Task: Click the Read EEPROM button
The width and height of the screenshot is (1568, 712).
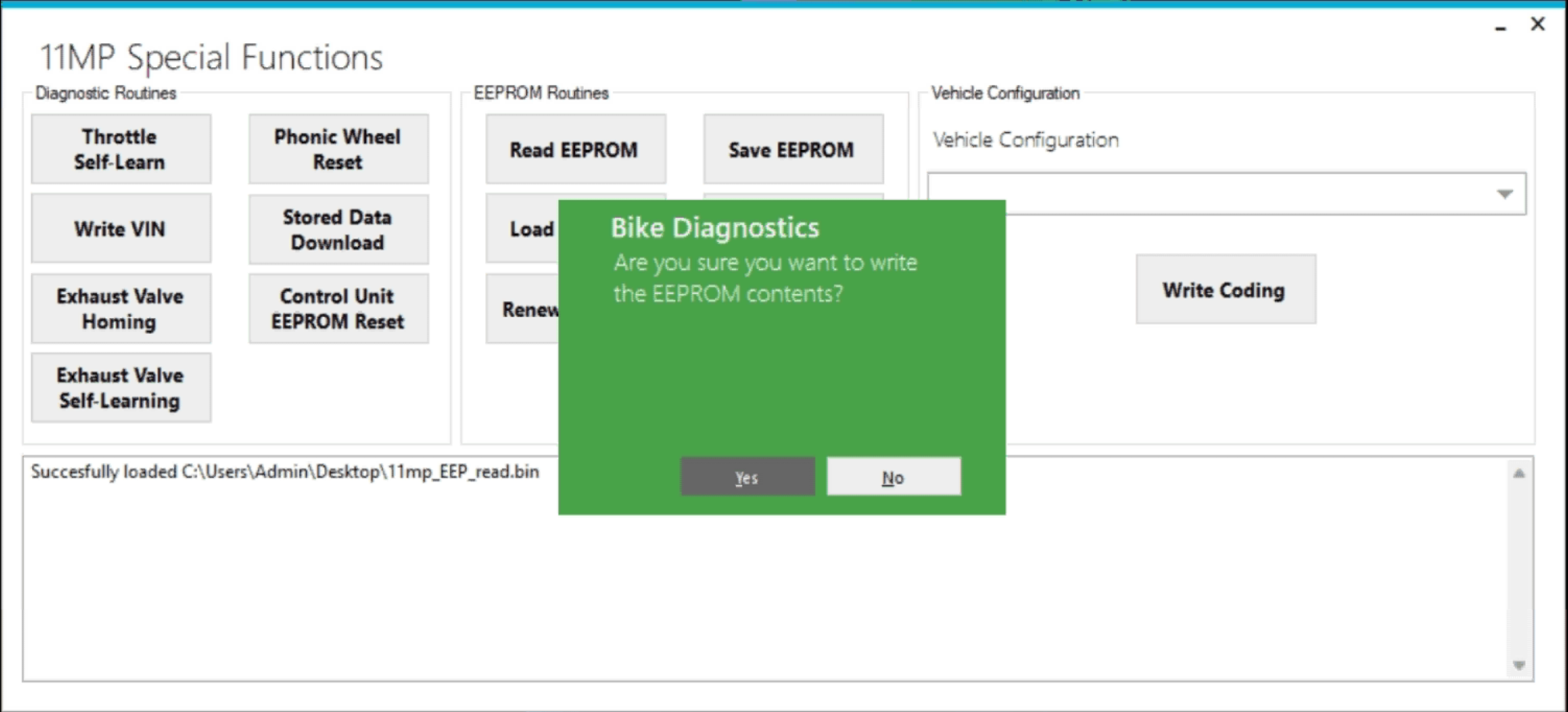Action: 575,149
